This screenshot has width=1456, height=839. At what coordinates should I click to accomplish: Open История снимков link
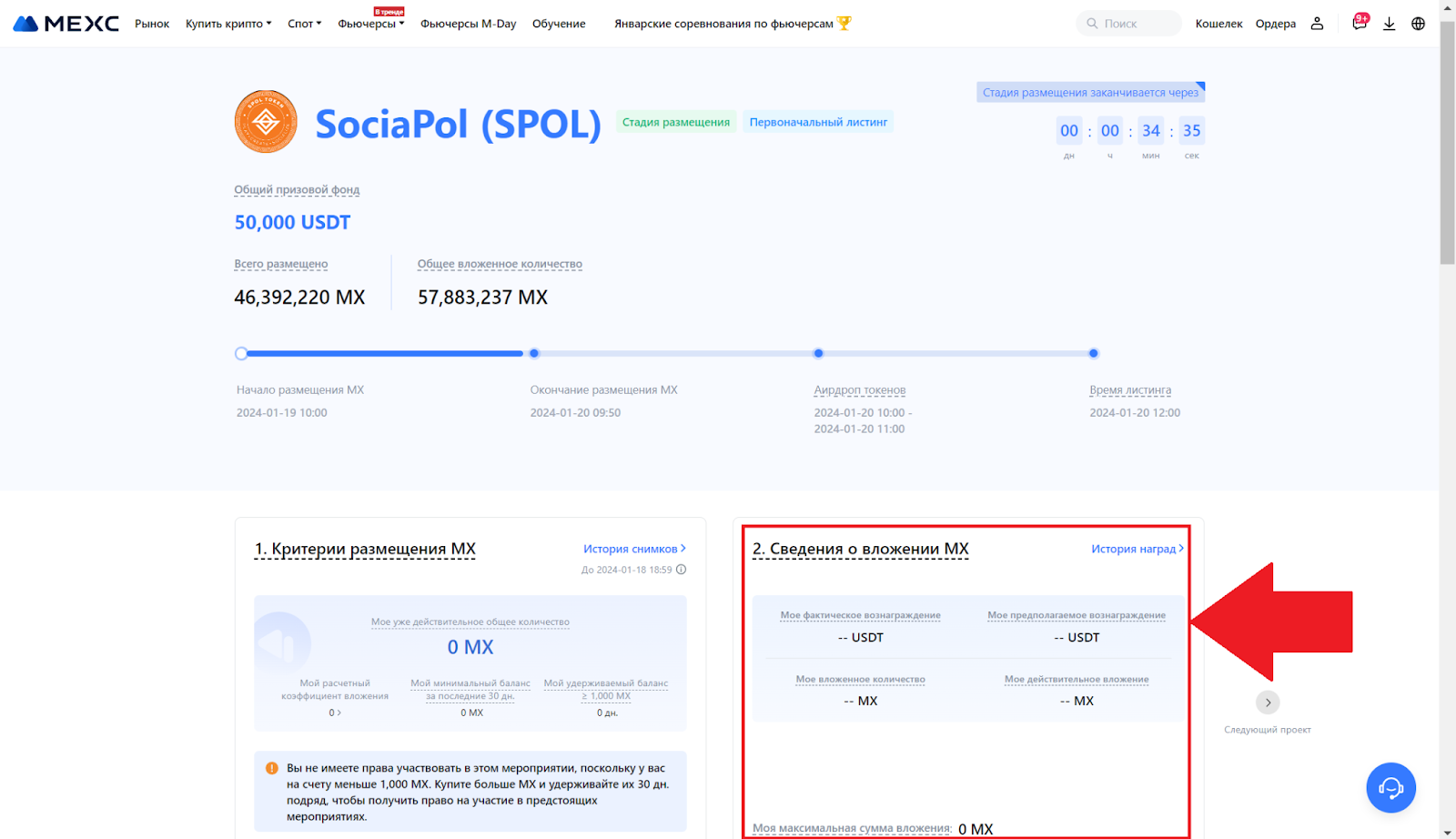[634, 549]
